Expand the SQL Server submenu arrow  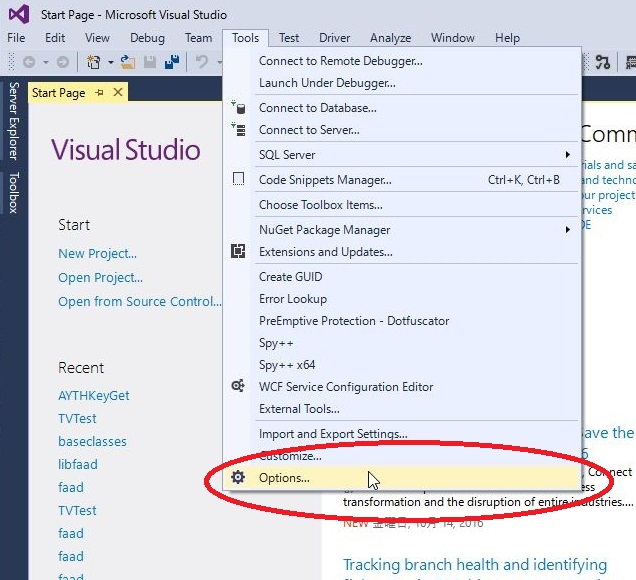pos(568,155)
